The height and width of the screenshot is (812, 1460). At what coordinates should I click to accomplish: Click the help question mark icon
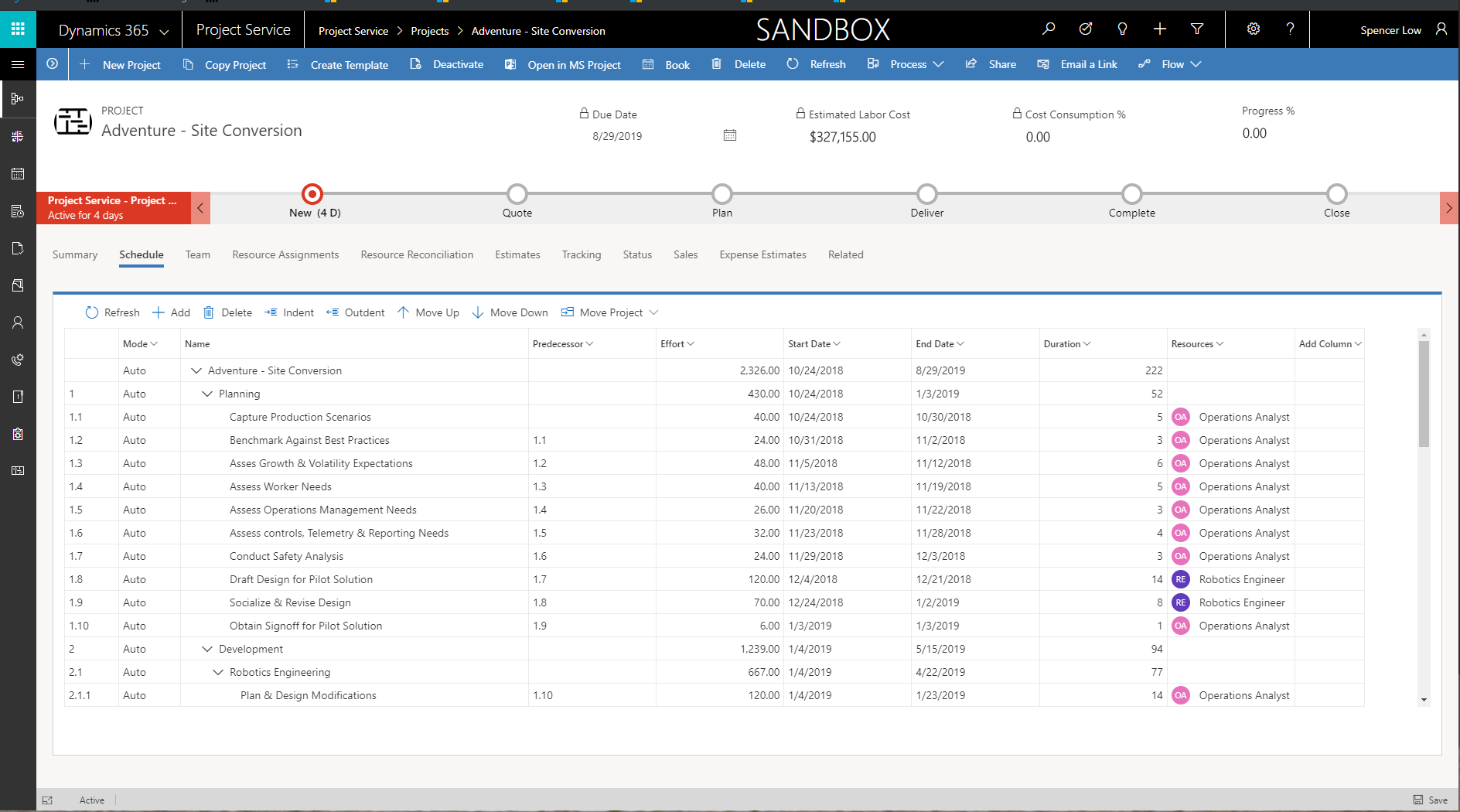pos(1290,29)
